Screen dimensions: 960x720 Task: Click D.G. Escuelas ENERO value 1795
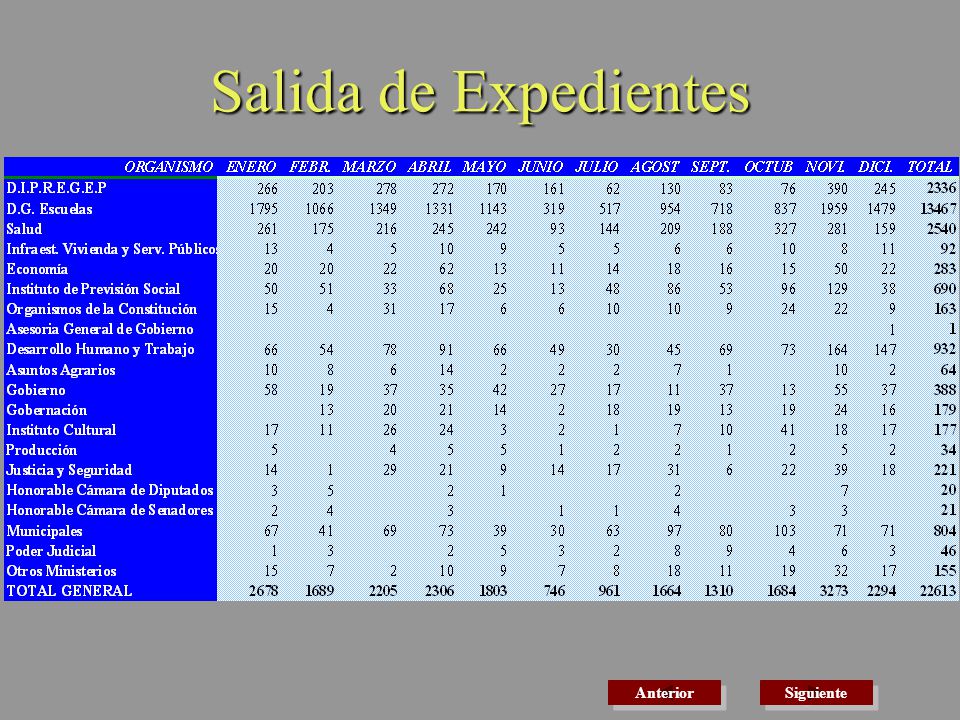coord(263,209)
